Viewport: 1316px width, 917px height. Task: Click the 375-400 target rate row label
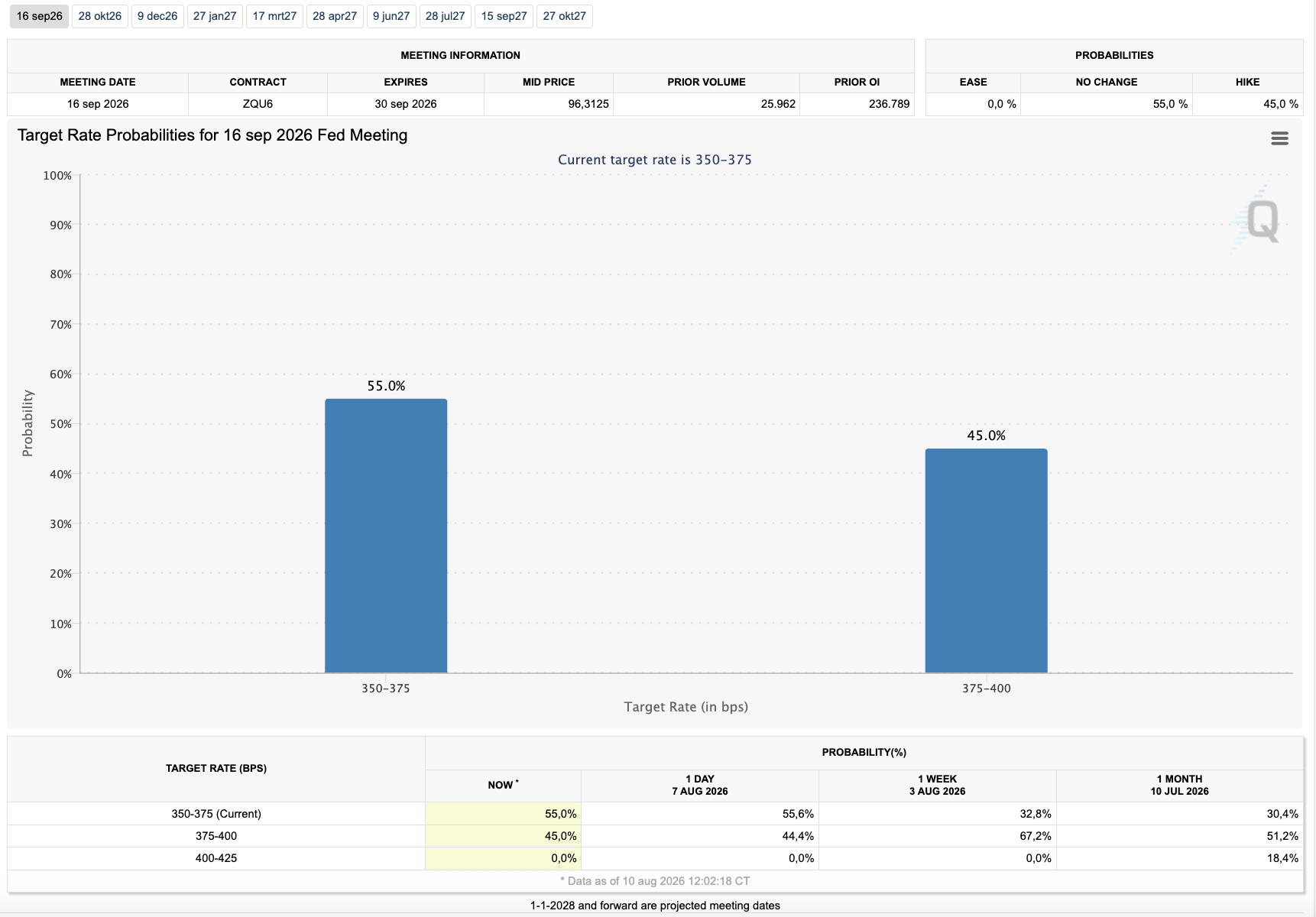pos(216,836)
